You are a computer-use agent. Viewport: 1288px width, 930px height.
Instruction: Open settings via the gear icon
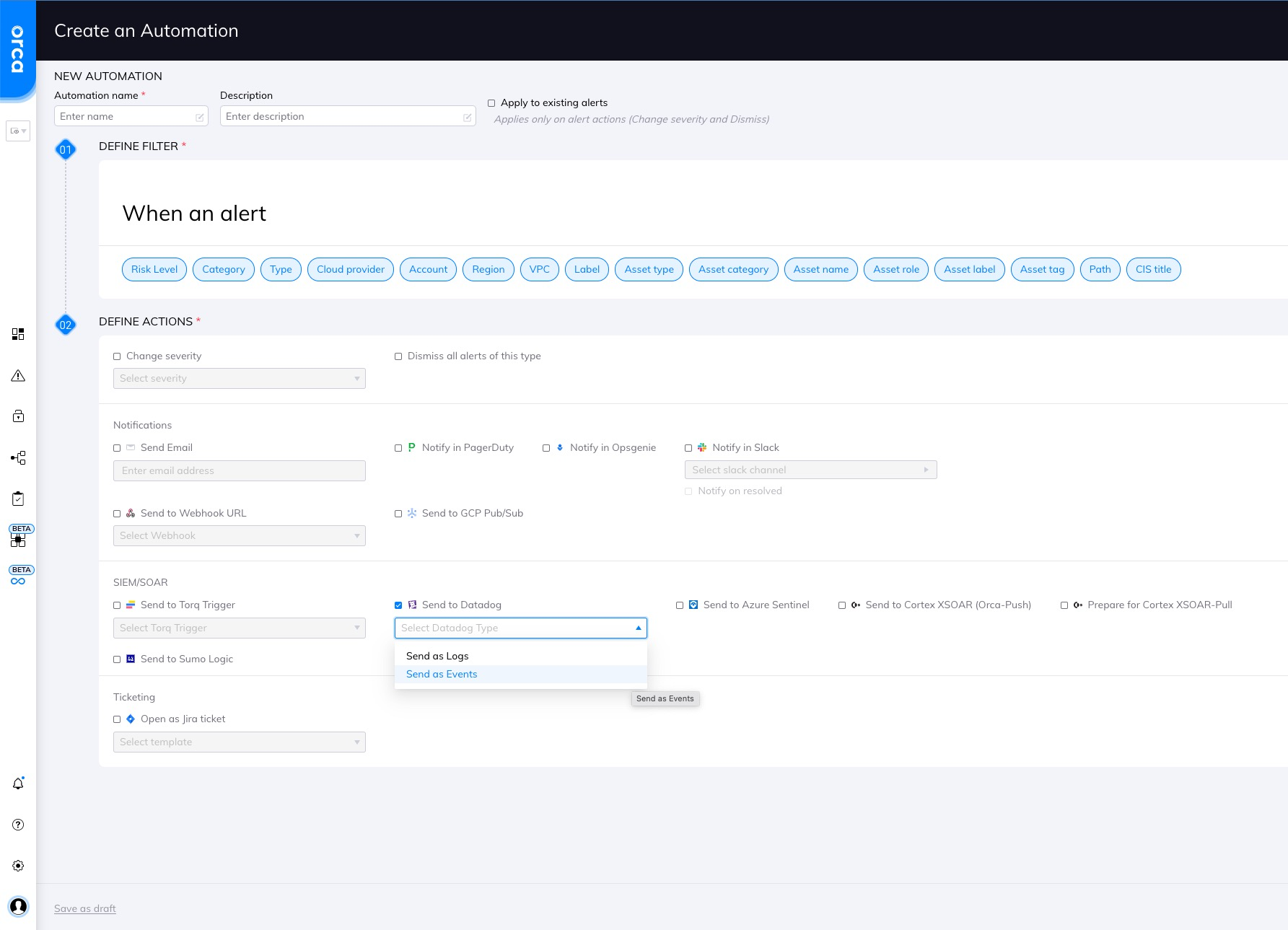click(18, 865)
